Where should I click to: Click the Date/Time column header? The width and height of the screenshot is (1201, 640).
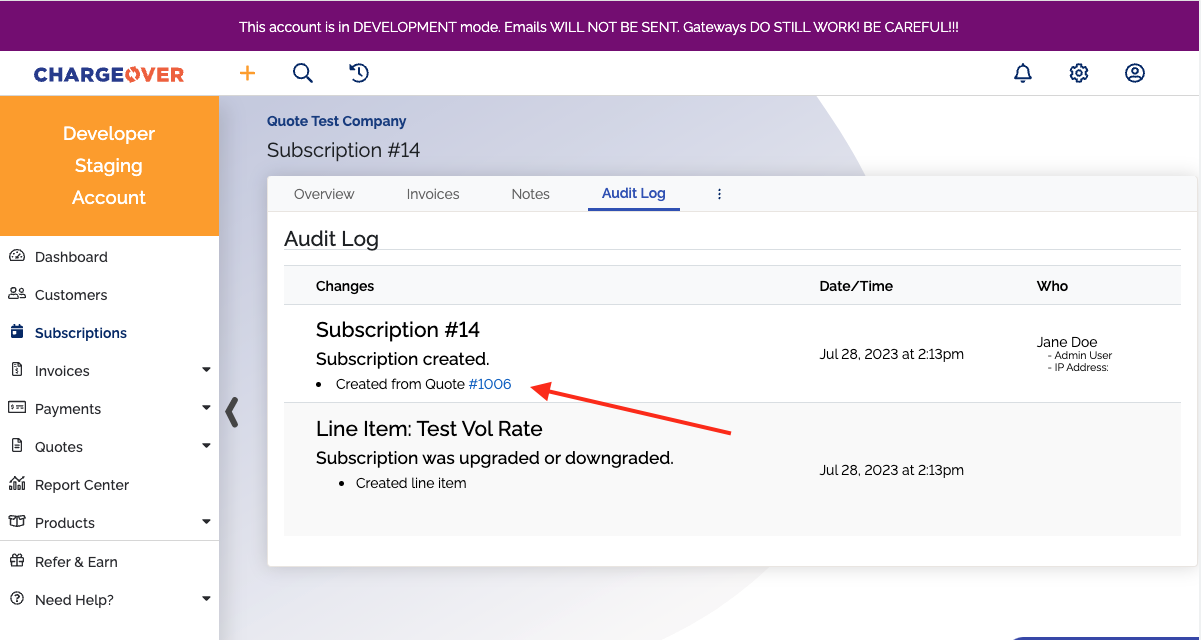point(856,286)
